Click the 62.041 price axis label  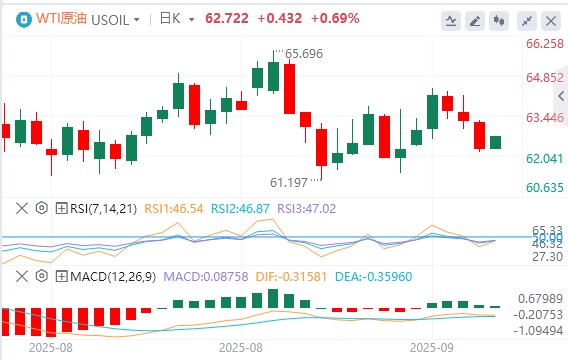(545, 159)
